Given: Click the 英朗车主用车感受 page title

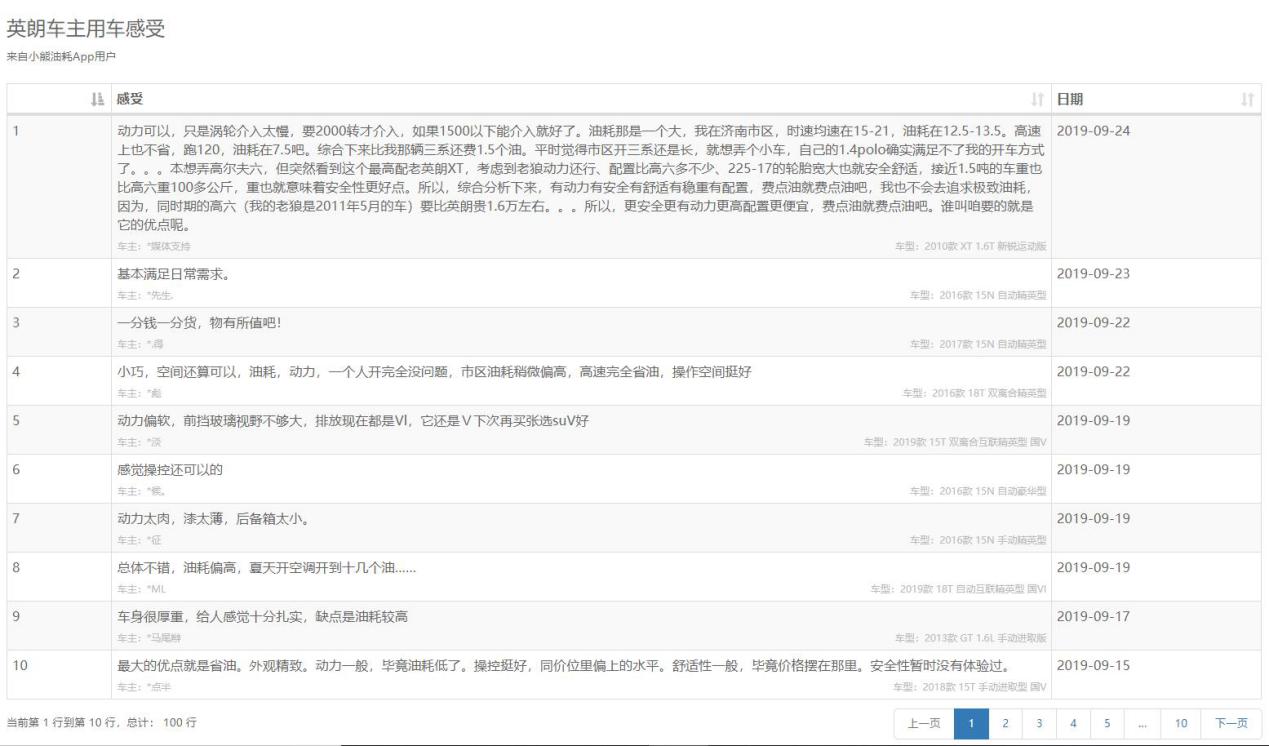Looking at the screenshot, I should (x=86, y=29).
